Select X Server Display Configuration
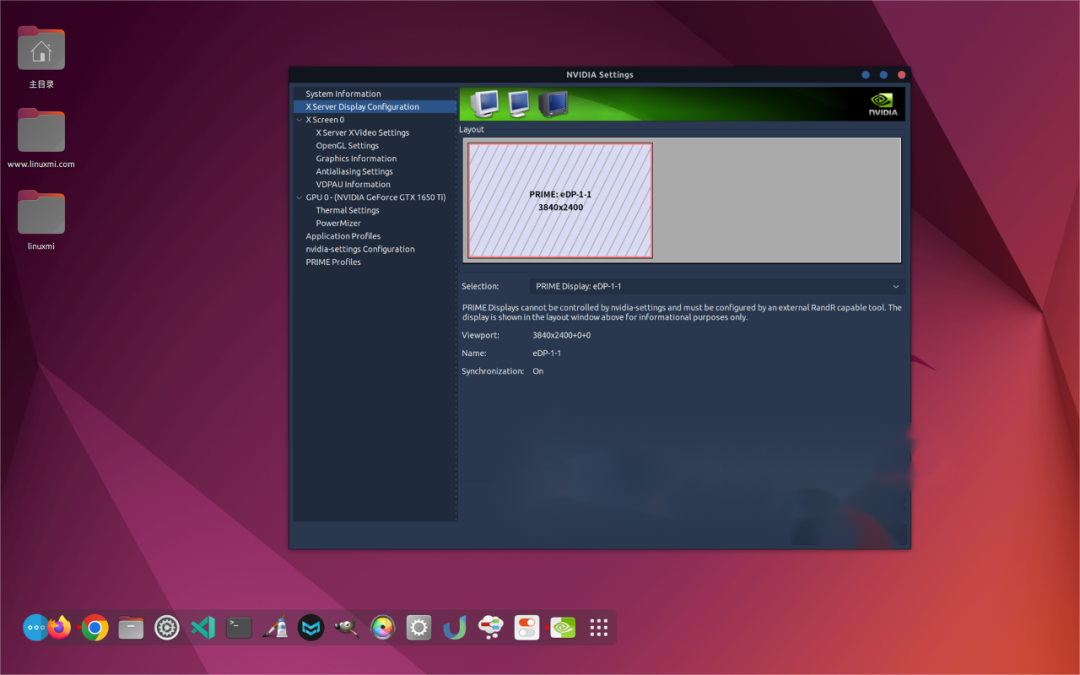1080x675 pixels. pyautogui.click(x=375, y=107)
